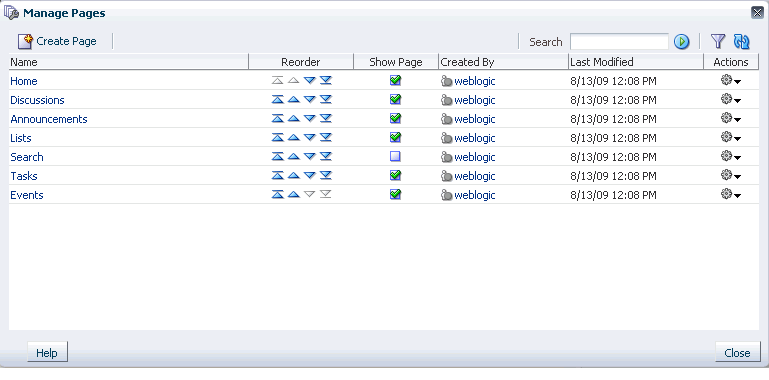Screen dimensions: 769x380
Task: Move Discussions page up one position
Action: click(x=293, y=100)
